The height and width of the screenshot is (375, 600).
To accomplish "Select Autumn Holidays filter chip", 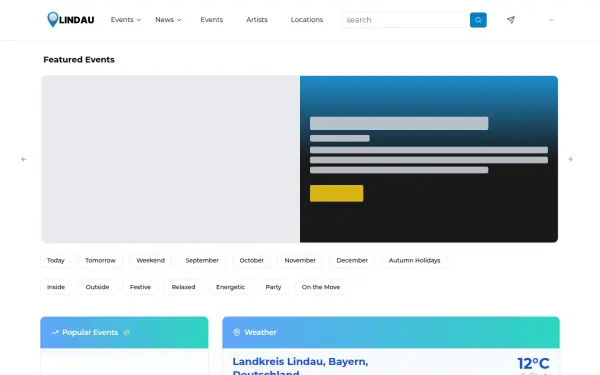I will [414, 260].
